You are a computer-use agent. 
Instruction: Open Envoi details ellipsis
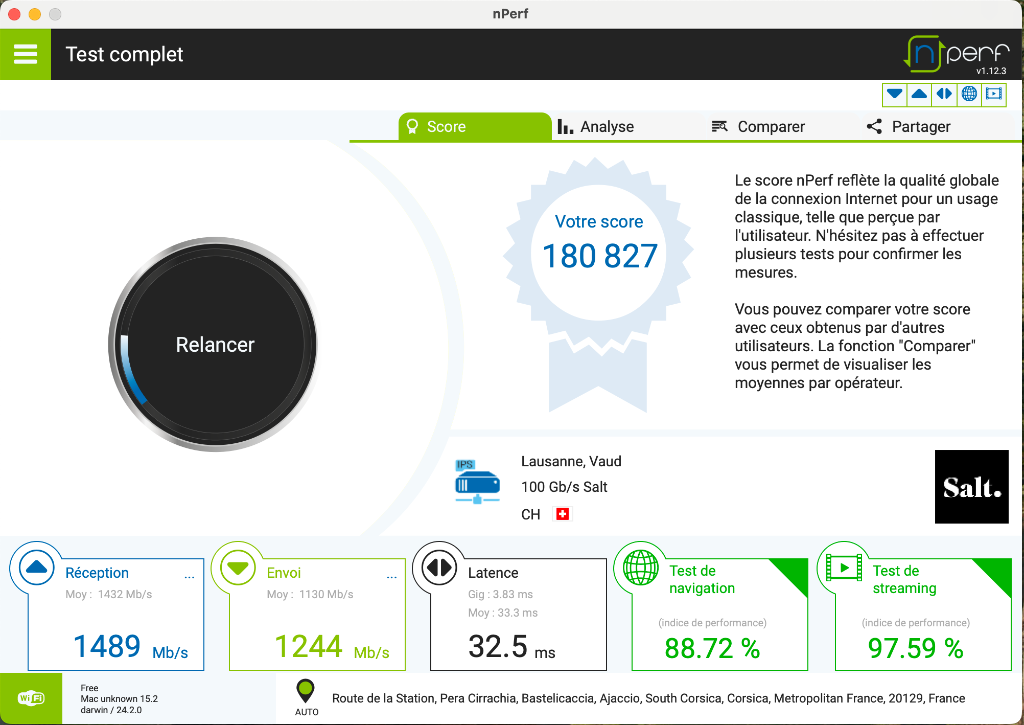coord(391,577)
